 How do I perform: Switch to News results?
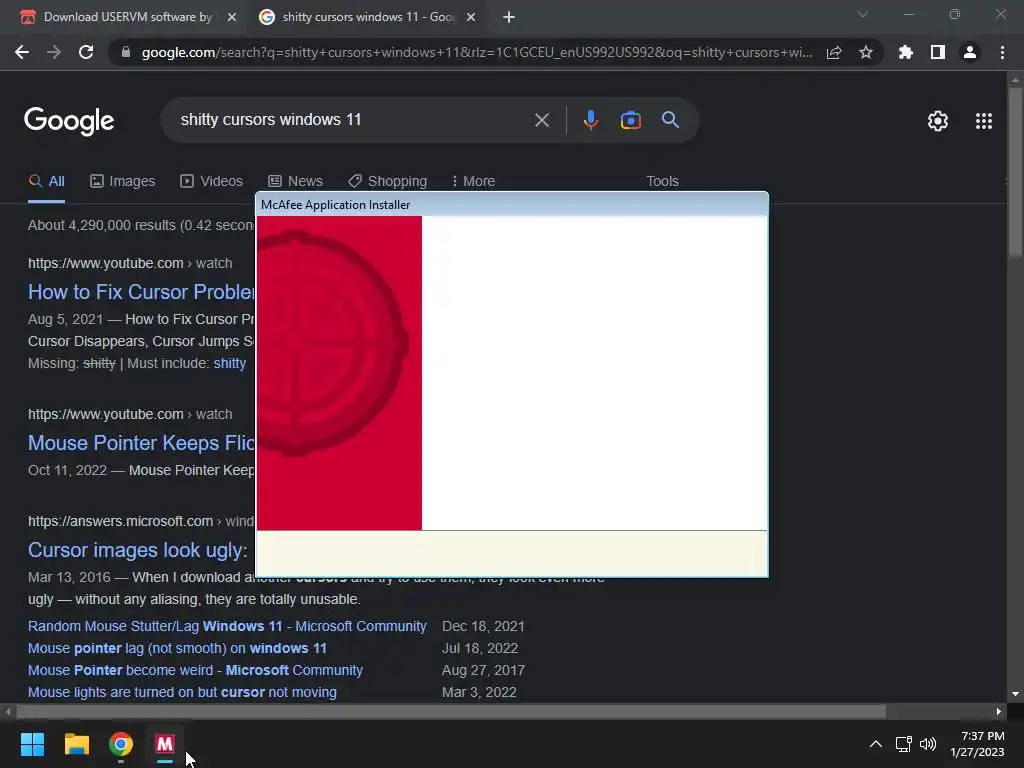click(x=295, y=181)
